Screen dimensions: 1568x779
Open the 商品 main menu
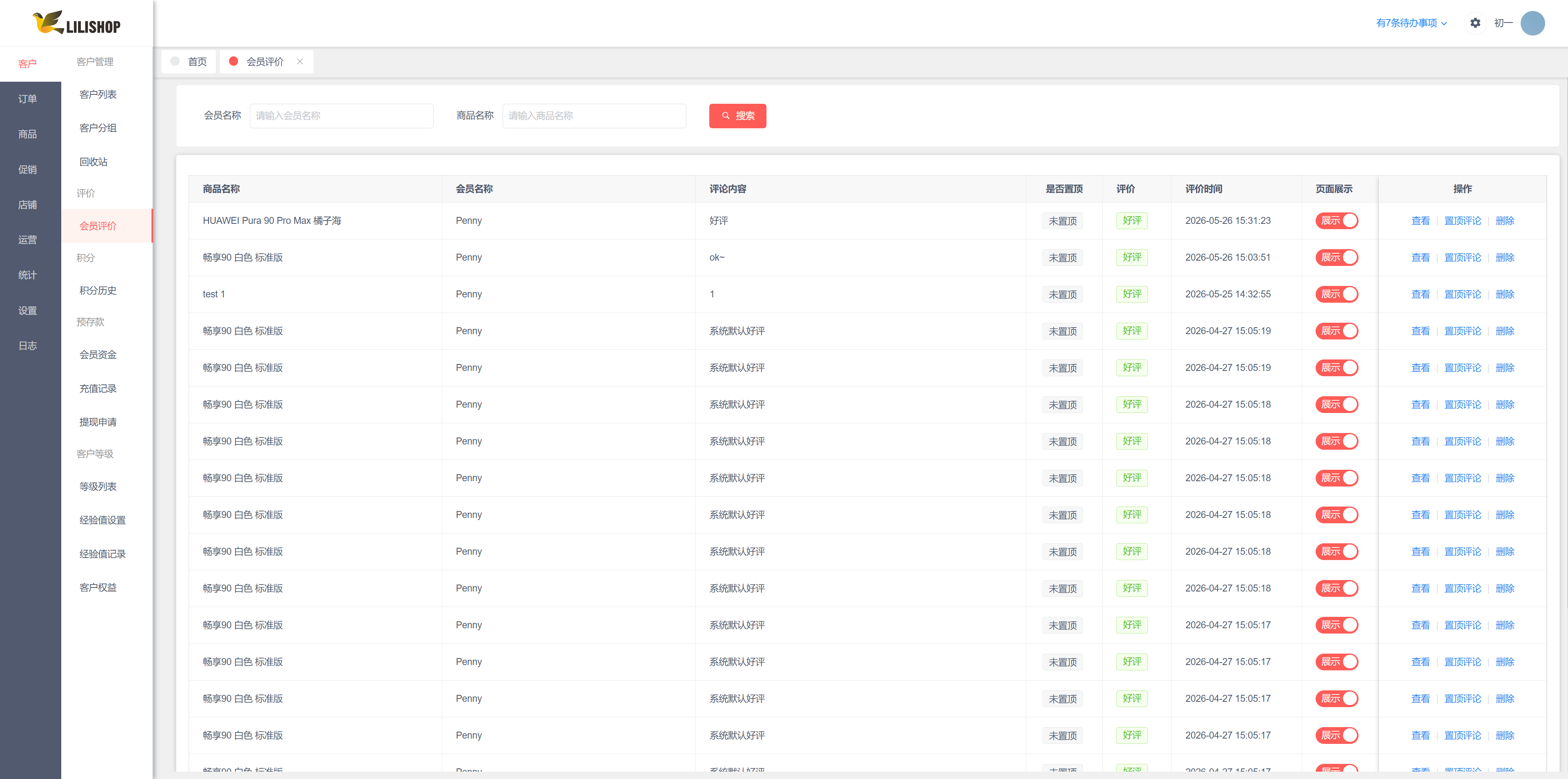(27, 134)
